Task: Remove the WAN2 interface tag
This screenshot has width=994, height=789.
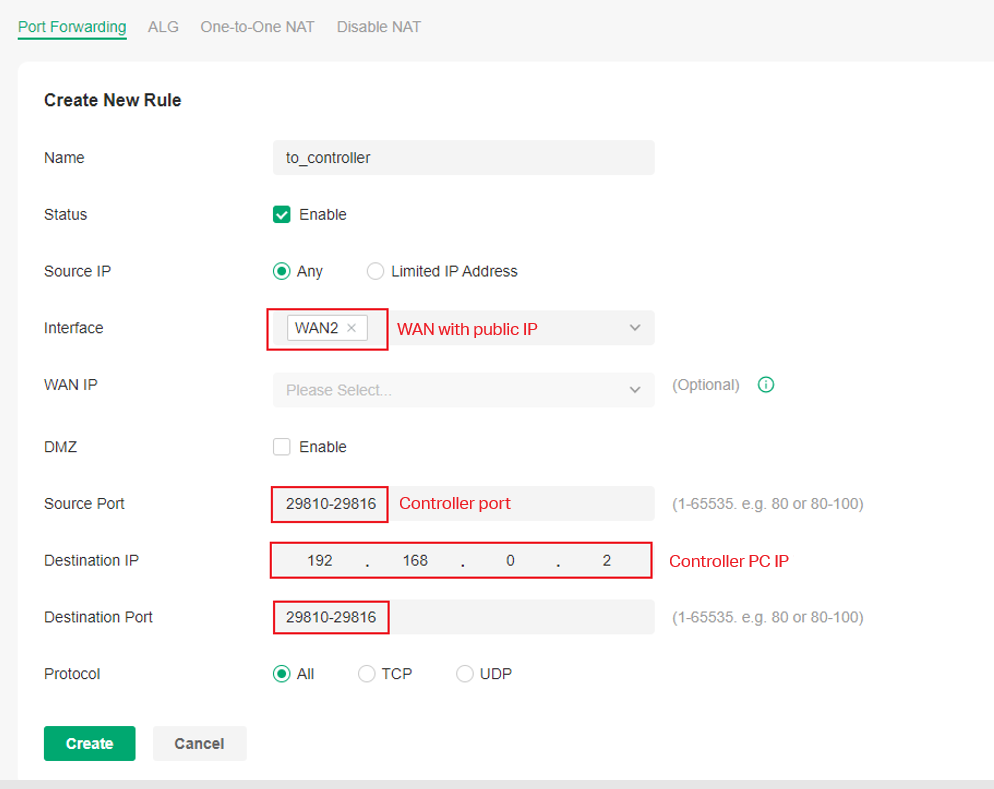Action: point(351,325)
